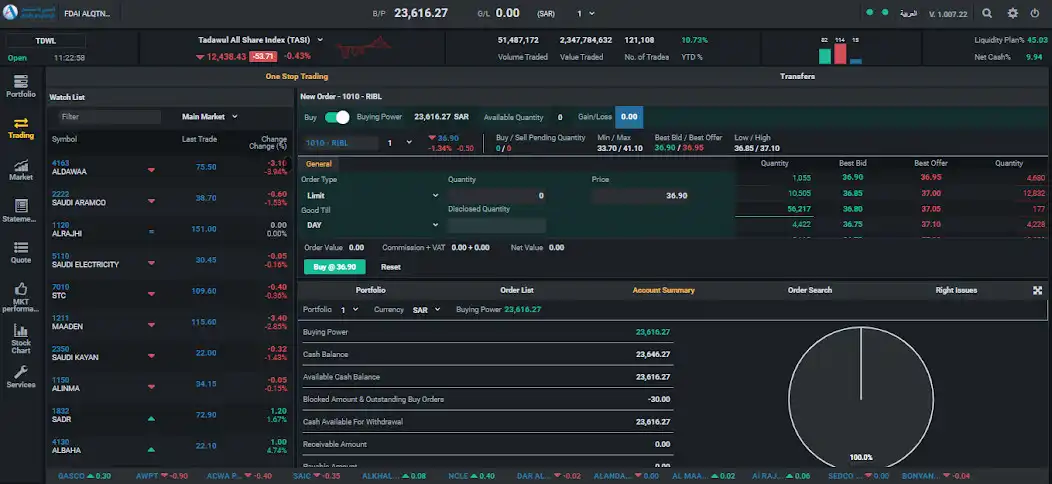This screenshot has width=1052, height=484.
Task: Click best offer price 37.00 in depth
Action: (x=929, y=193)
